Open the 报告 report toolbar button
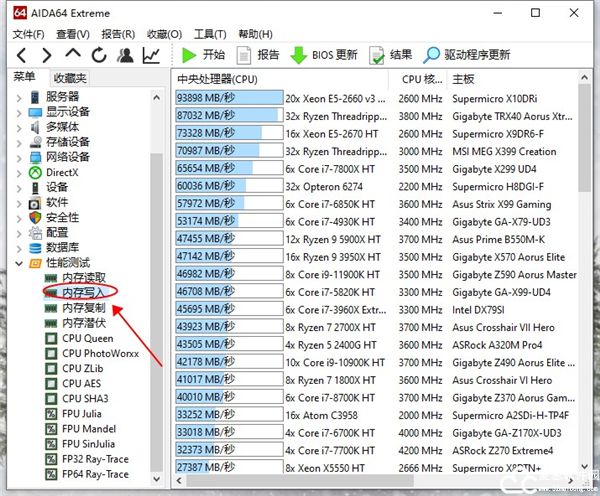 [258, 55]
